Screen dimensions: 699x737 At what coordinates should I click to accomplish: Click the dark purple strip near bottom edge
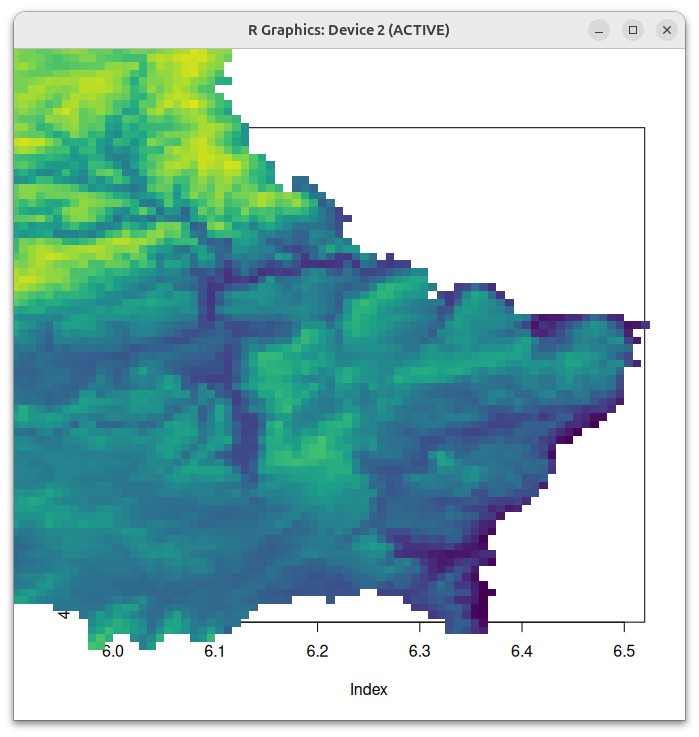click(480, 606)
